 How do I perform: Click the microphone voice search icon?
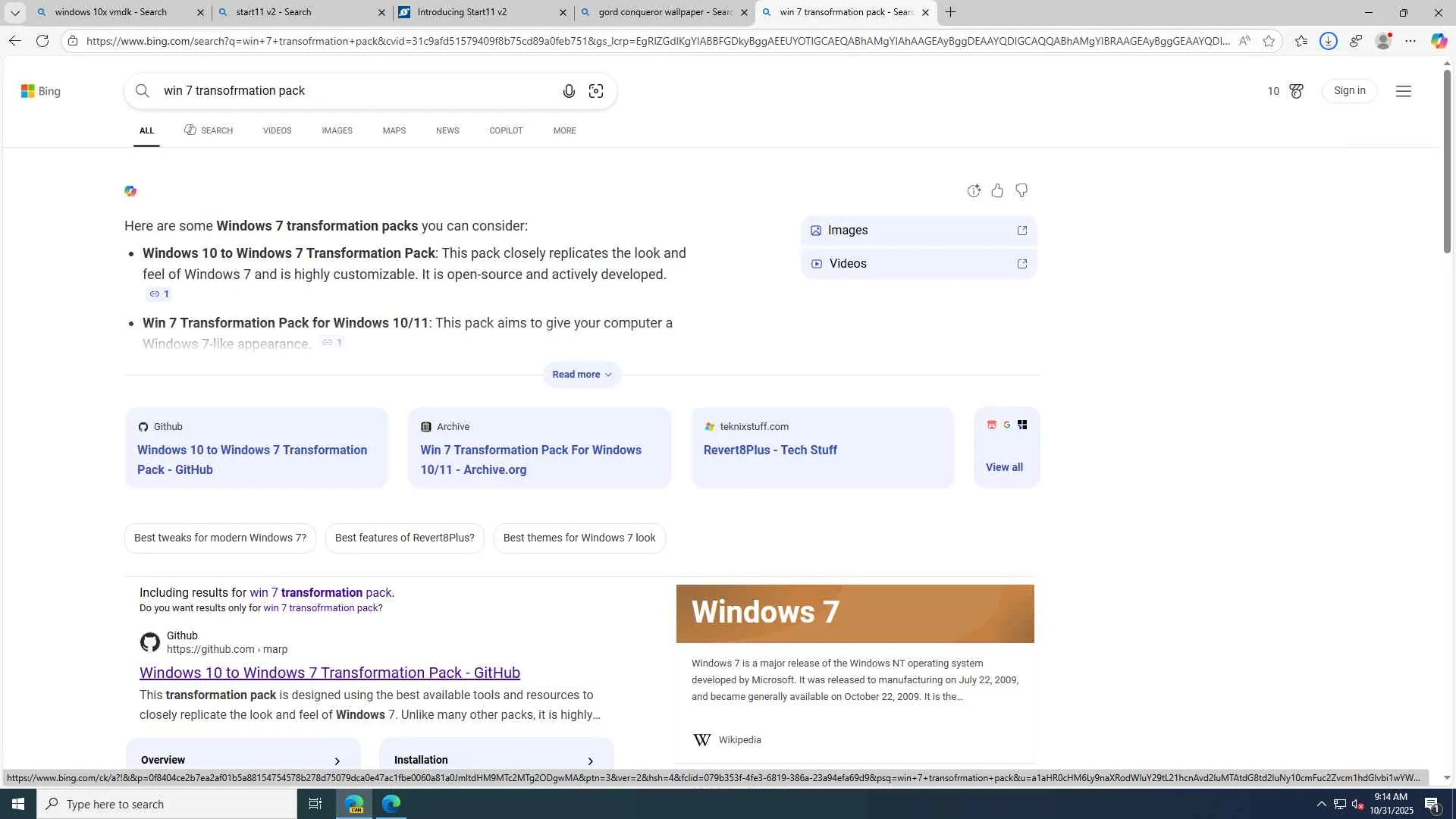569,91
